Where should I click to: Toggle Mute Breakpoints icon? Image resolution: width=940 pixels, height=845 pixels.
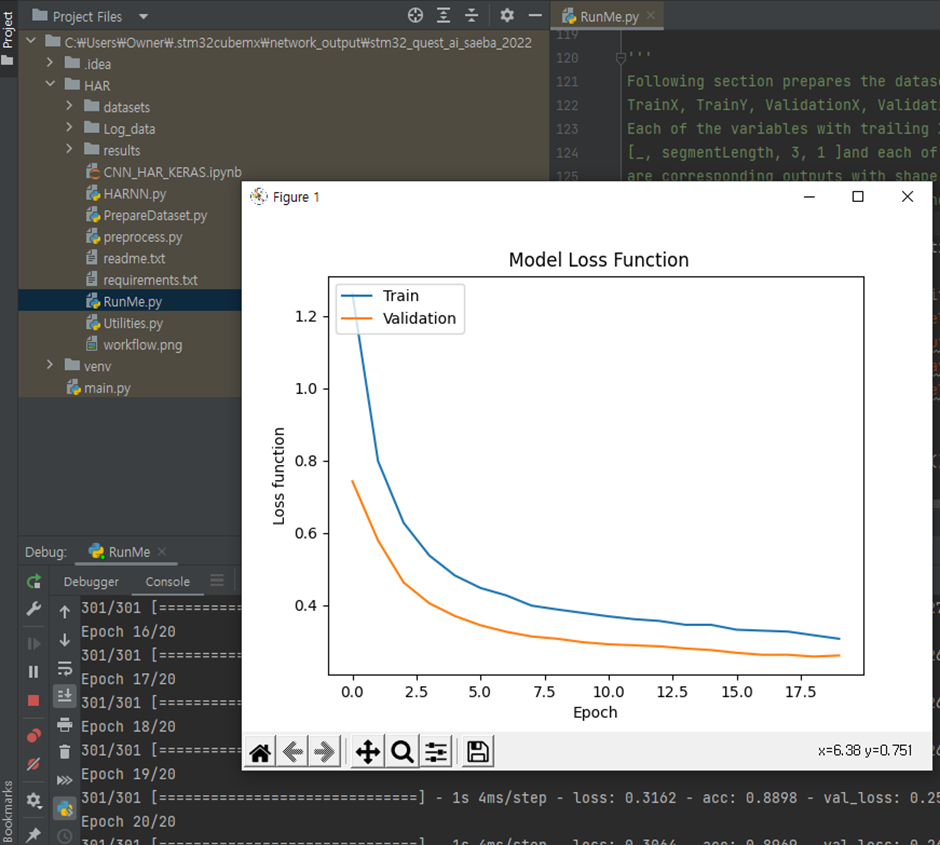(x=34, y=764)
